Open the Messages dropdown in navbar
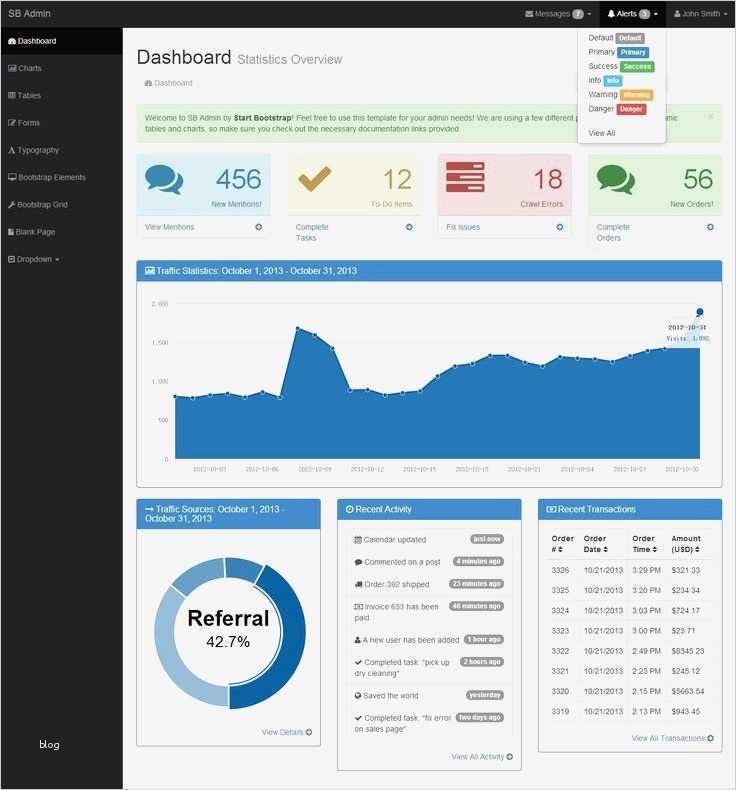The image size is (736, 790). (x=558, y=14)
